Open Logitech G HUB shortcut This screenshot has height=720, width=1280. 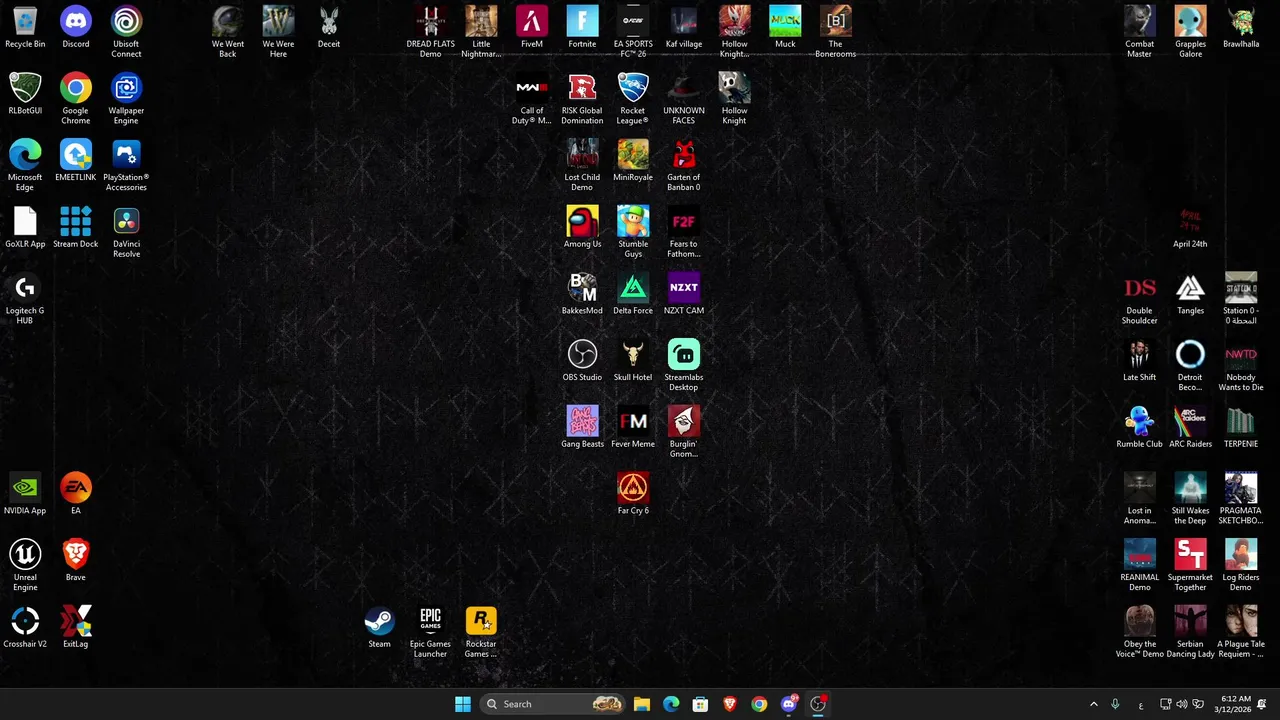click(25, 299)
